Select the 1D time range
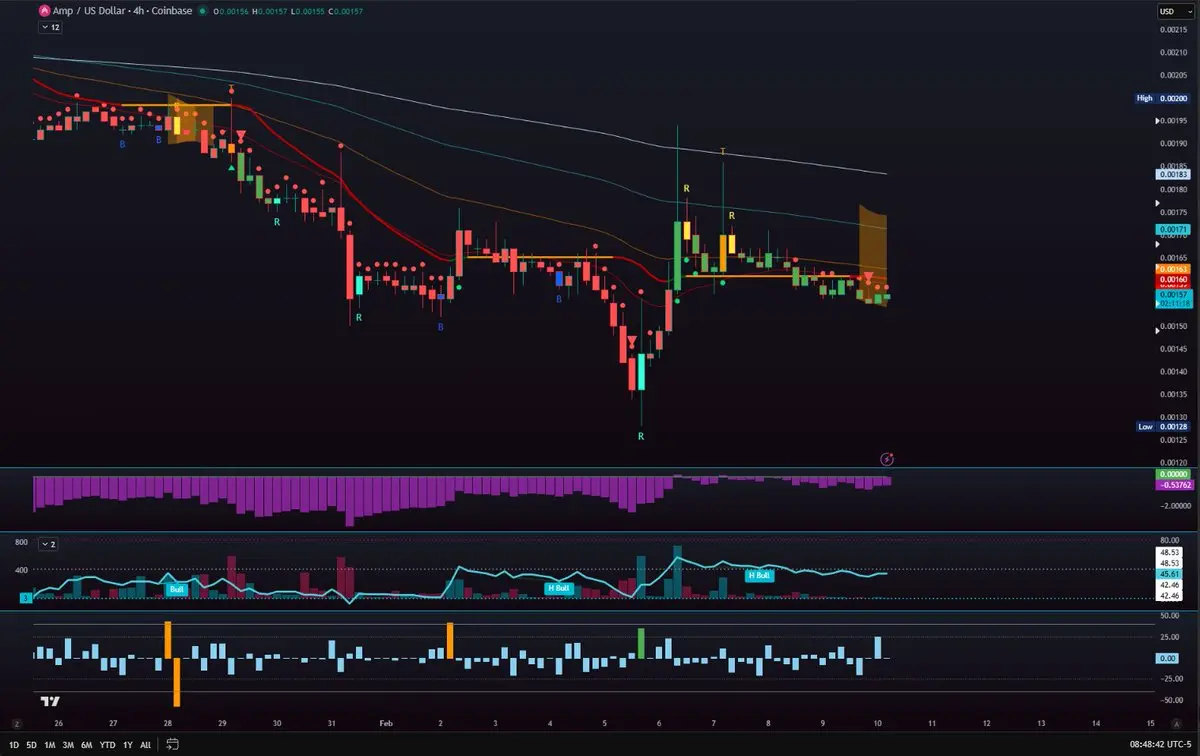The height and width of the screenshot is (756, 1200). [15, 744]
